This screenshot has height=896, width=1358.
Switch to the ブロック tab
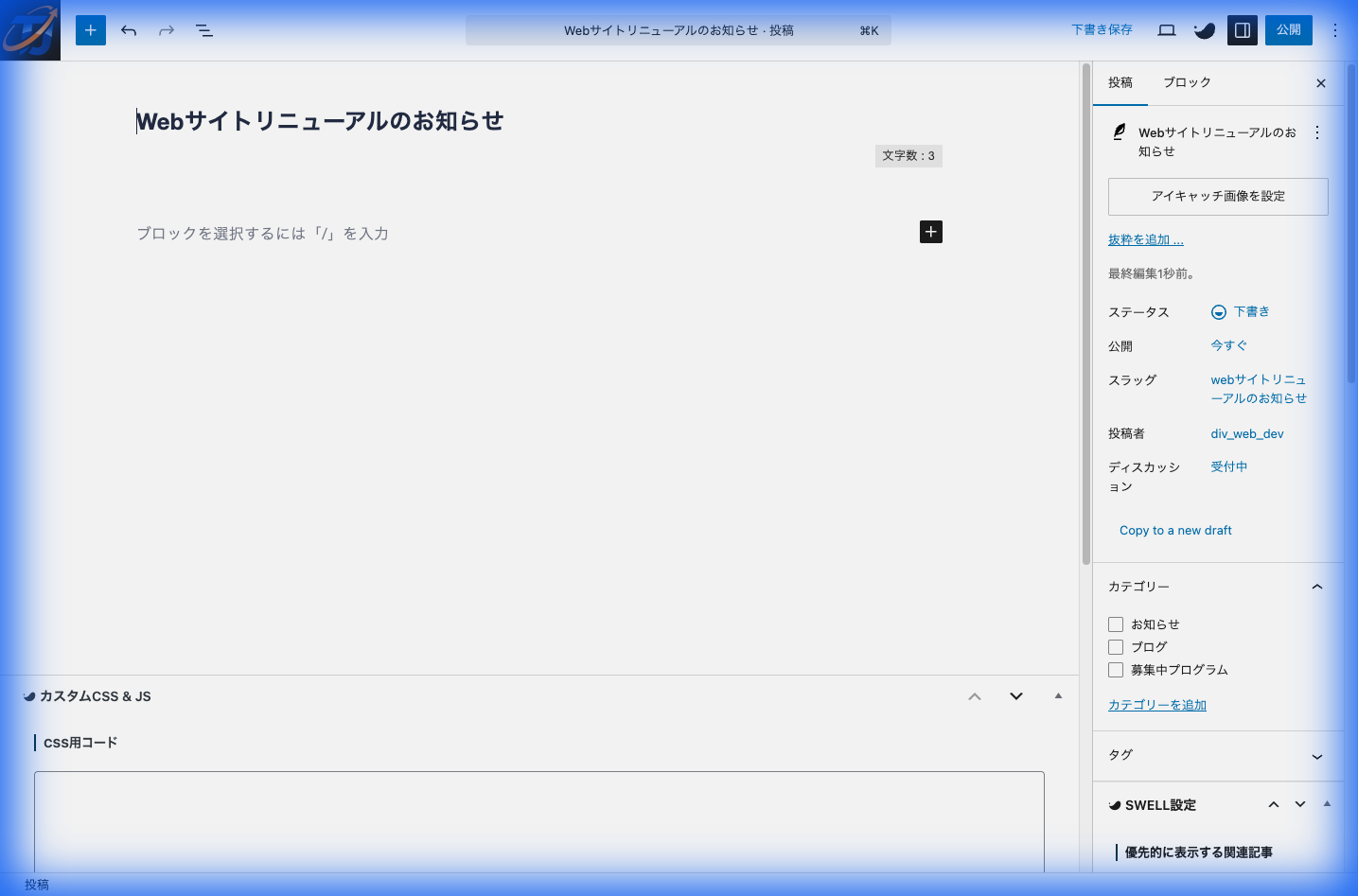1187,82
